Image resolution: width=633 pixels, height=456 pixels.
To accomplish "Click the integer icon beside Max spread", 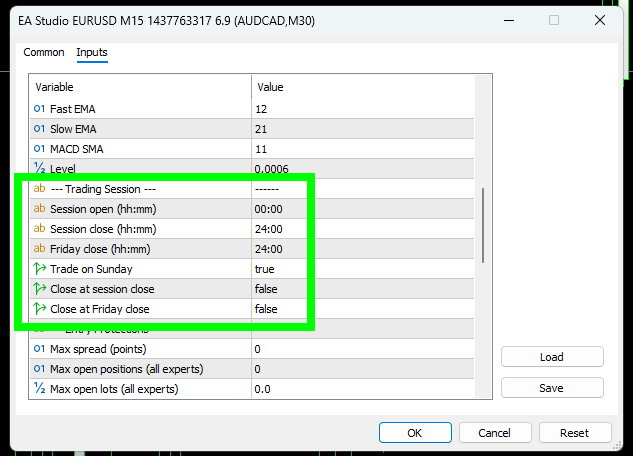I will 39,349.
